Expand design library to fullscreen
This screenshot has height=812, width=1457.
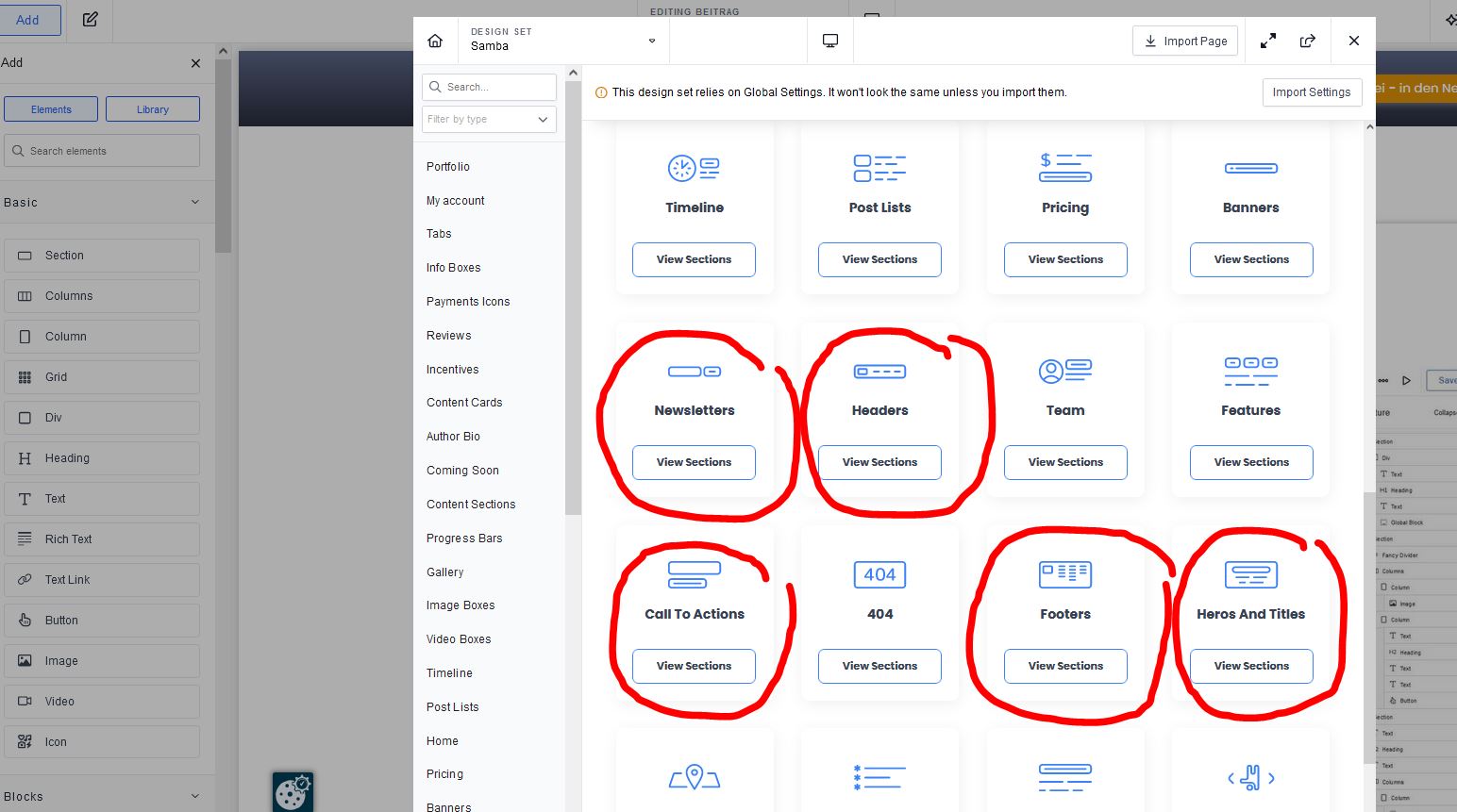click(1268, 41)
